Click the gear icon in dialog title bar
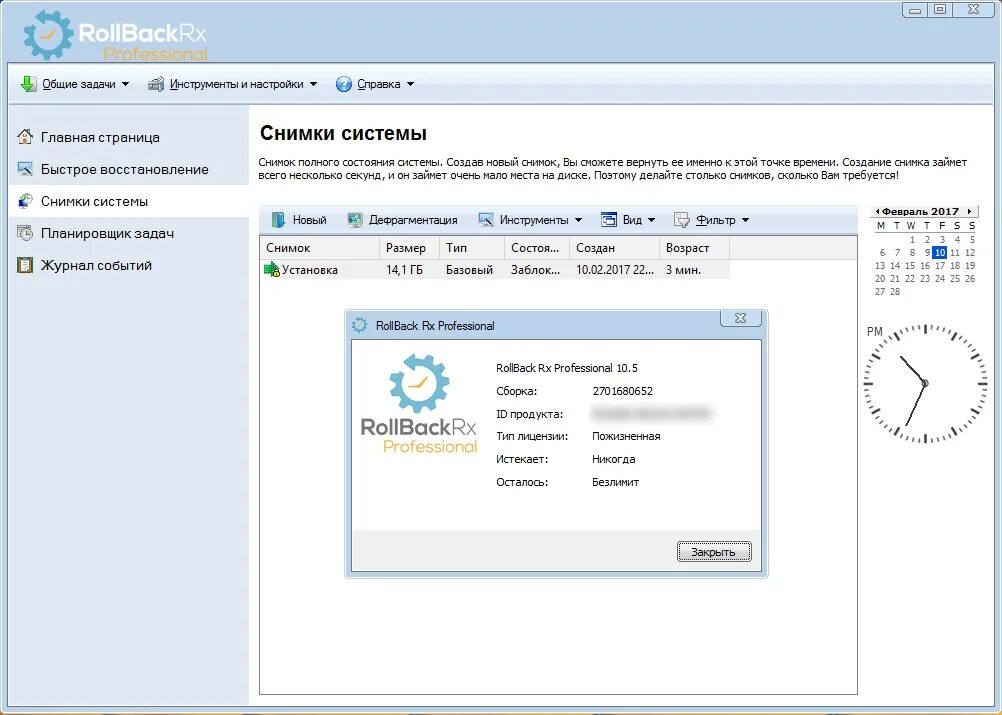This screenshot has height=715, width=1002. tap(360, 325)
